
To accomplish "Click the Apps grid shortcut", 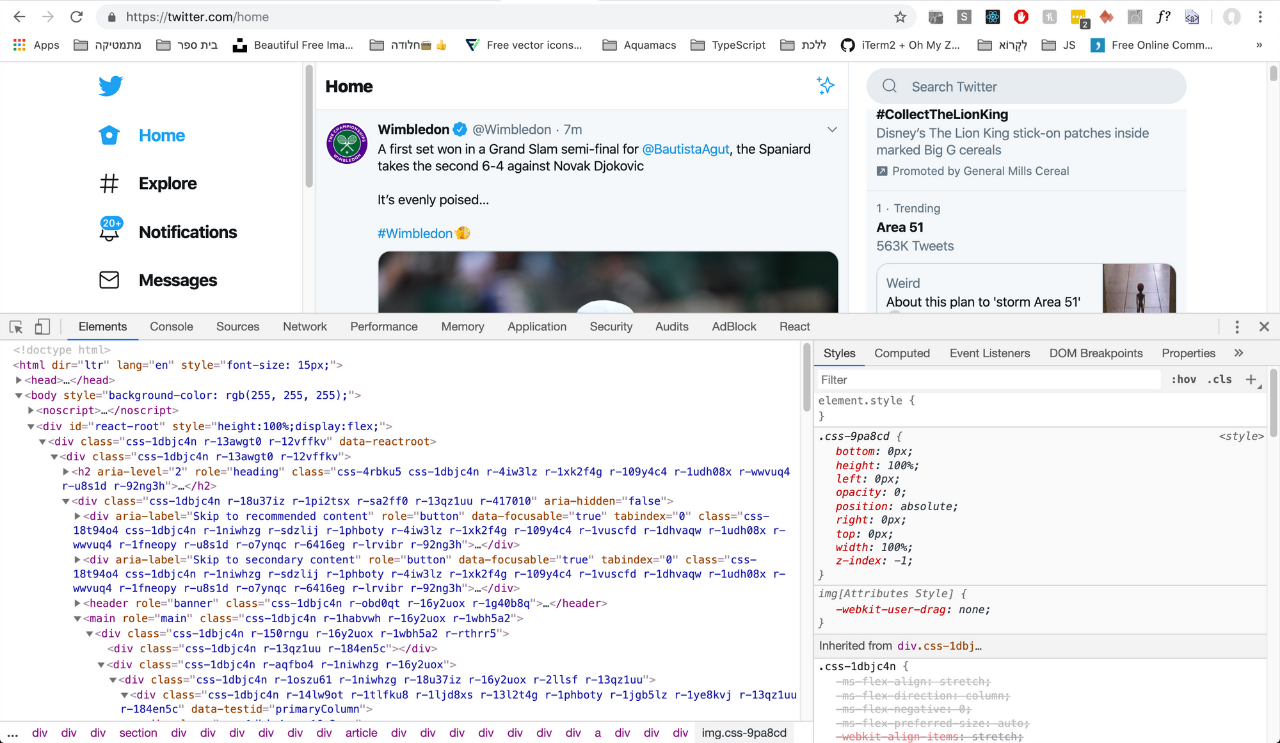I will coord(36,45).
